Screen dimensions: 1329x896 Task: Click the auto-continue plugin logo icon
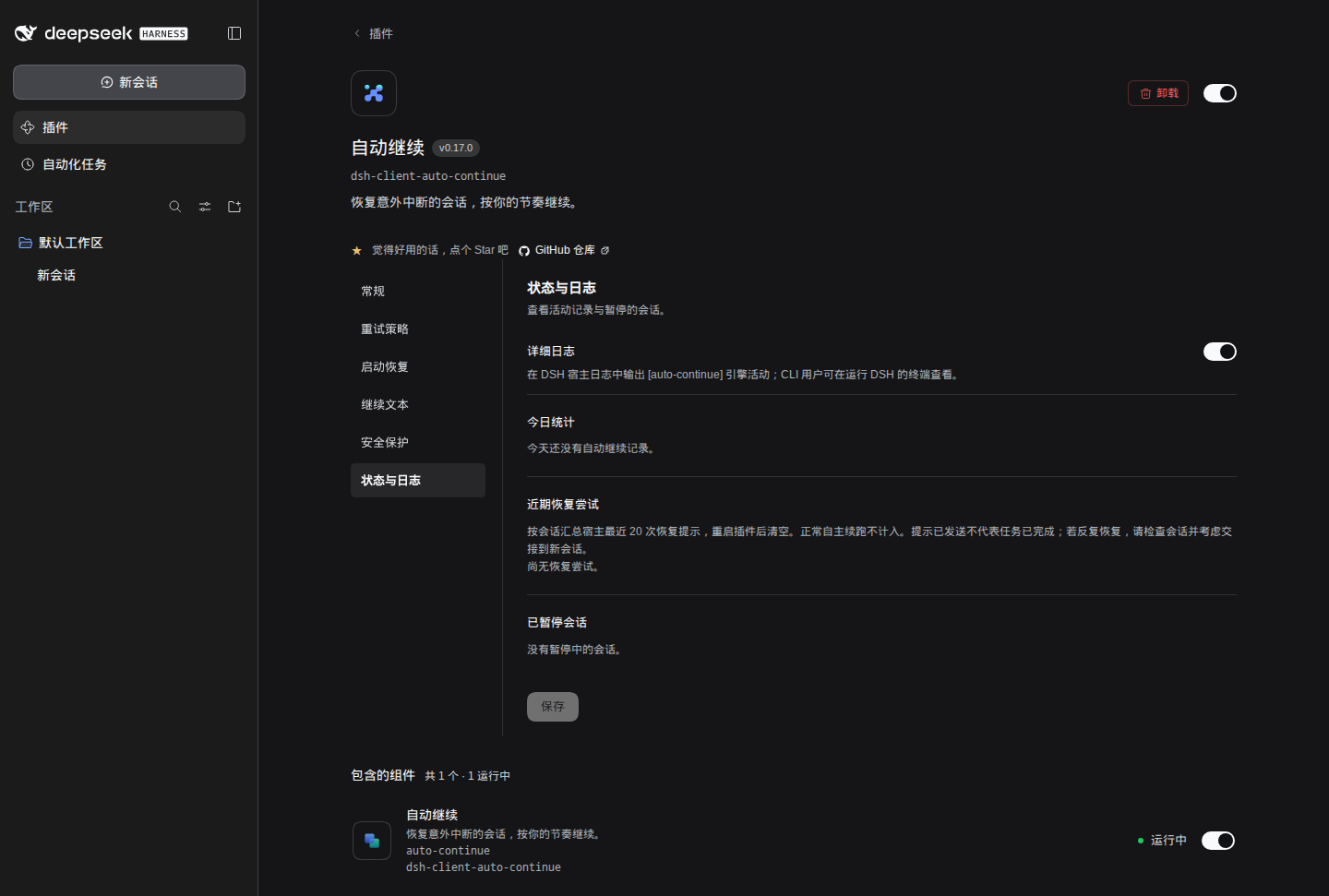[374, 93]
